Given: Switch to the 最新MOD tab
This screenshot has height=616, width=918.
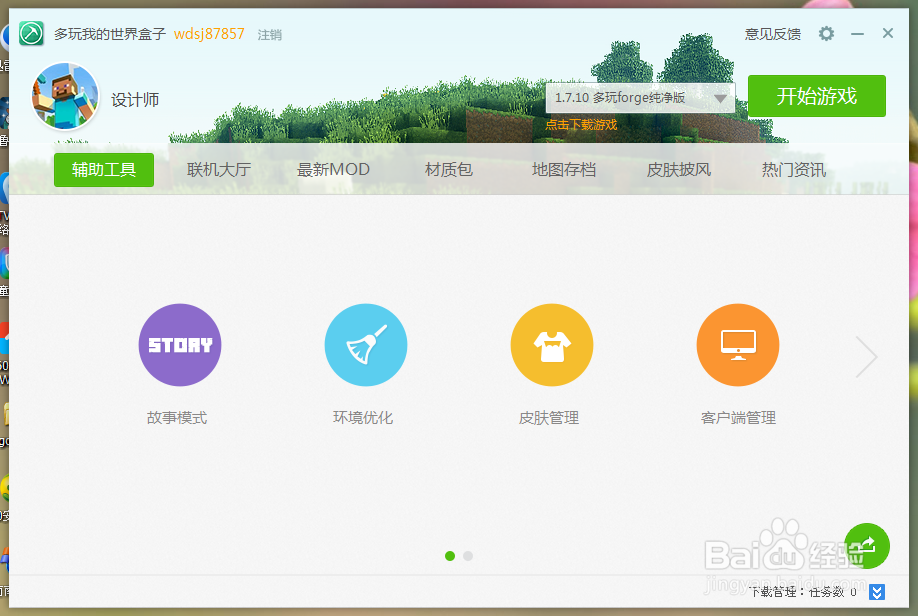Looking at the screenshot, I should click(x=333, y=170).
